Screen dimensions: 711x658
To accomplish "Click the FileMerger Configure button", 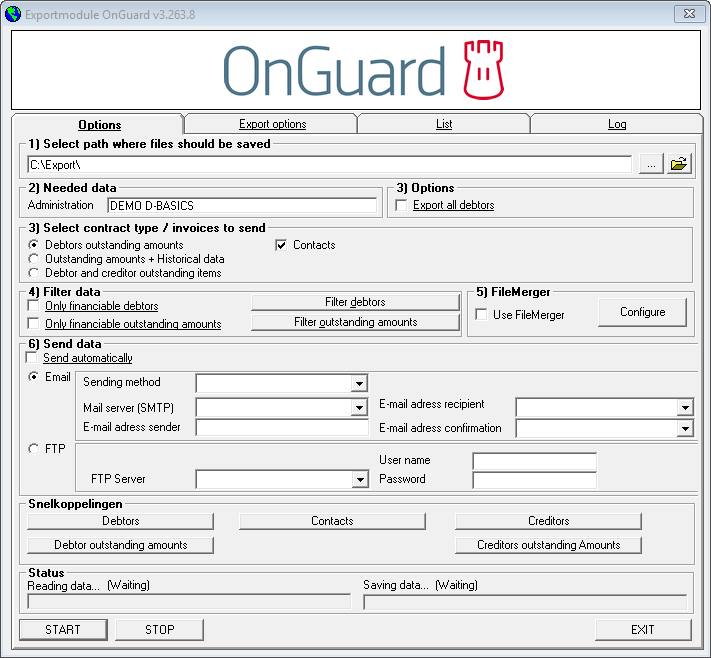I will tap(643, 312).
